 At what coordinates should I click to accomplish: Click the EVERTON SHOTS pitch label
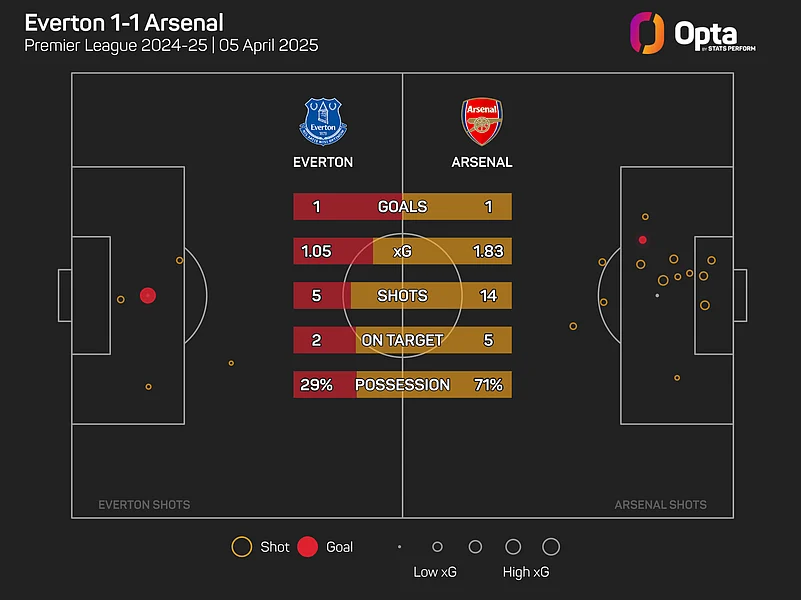coord(144,505)
